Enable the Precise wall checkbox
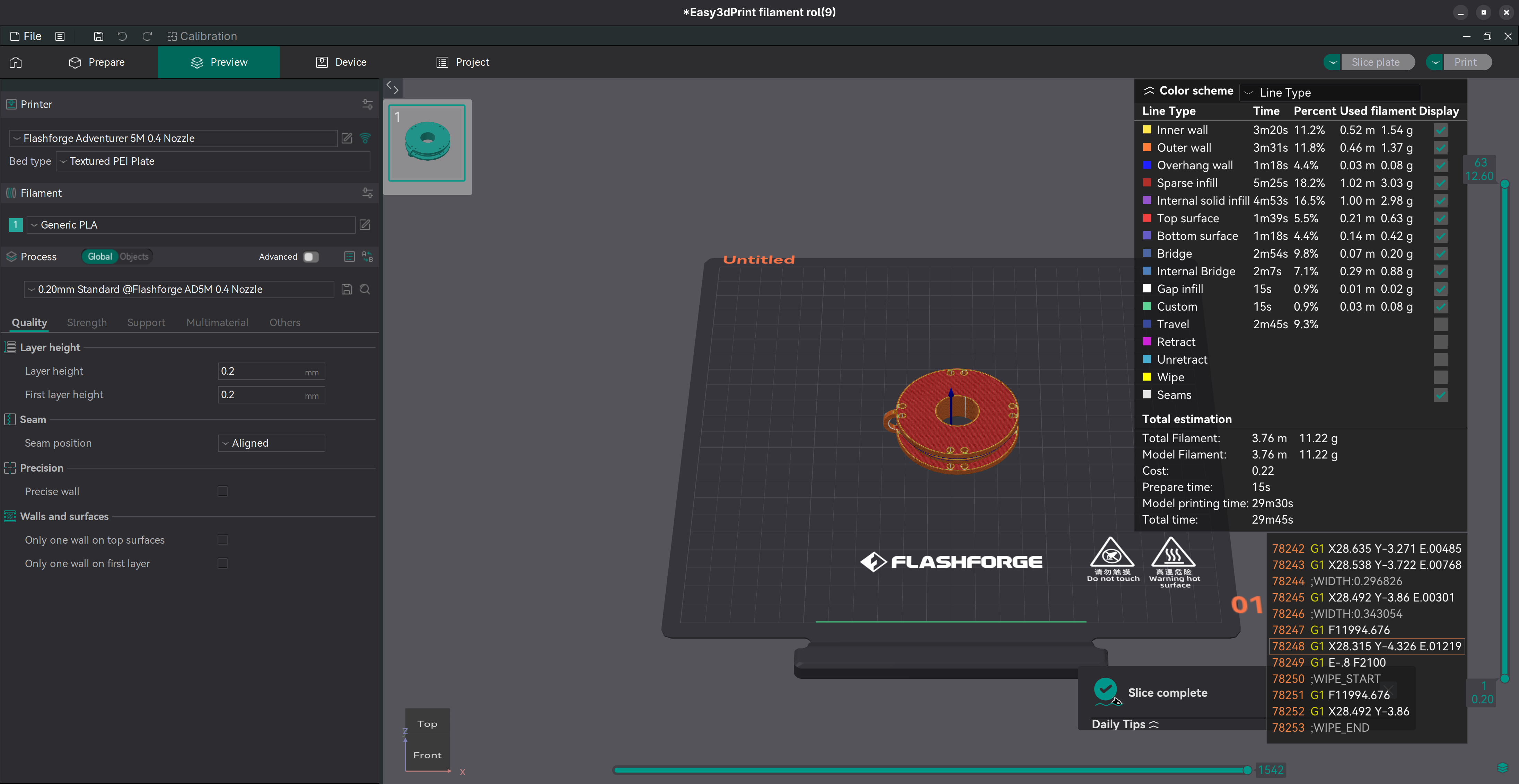Screen dimensions: 1519x784 click(x=223, y=491)
